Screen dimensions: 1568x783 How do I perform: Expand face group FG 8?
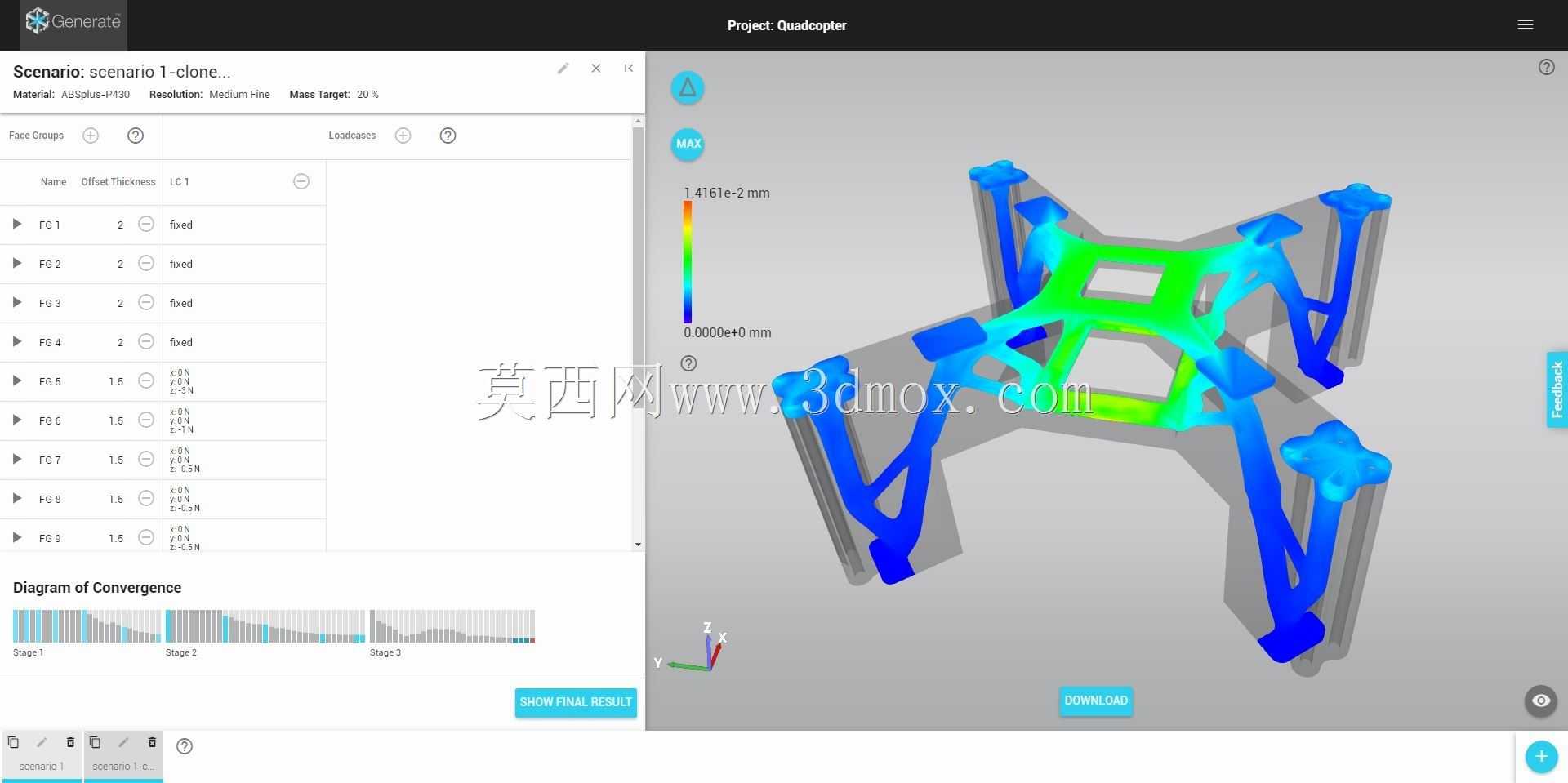point(16,498)
